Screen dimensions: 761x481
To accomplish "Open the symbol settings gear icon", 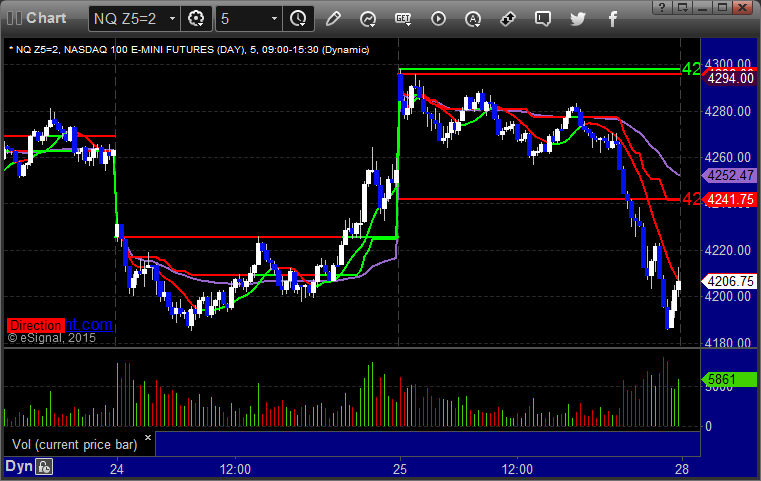I will [197, 18].
